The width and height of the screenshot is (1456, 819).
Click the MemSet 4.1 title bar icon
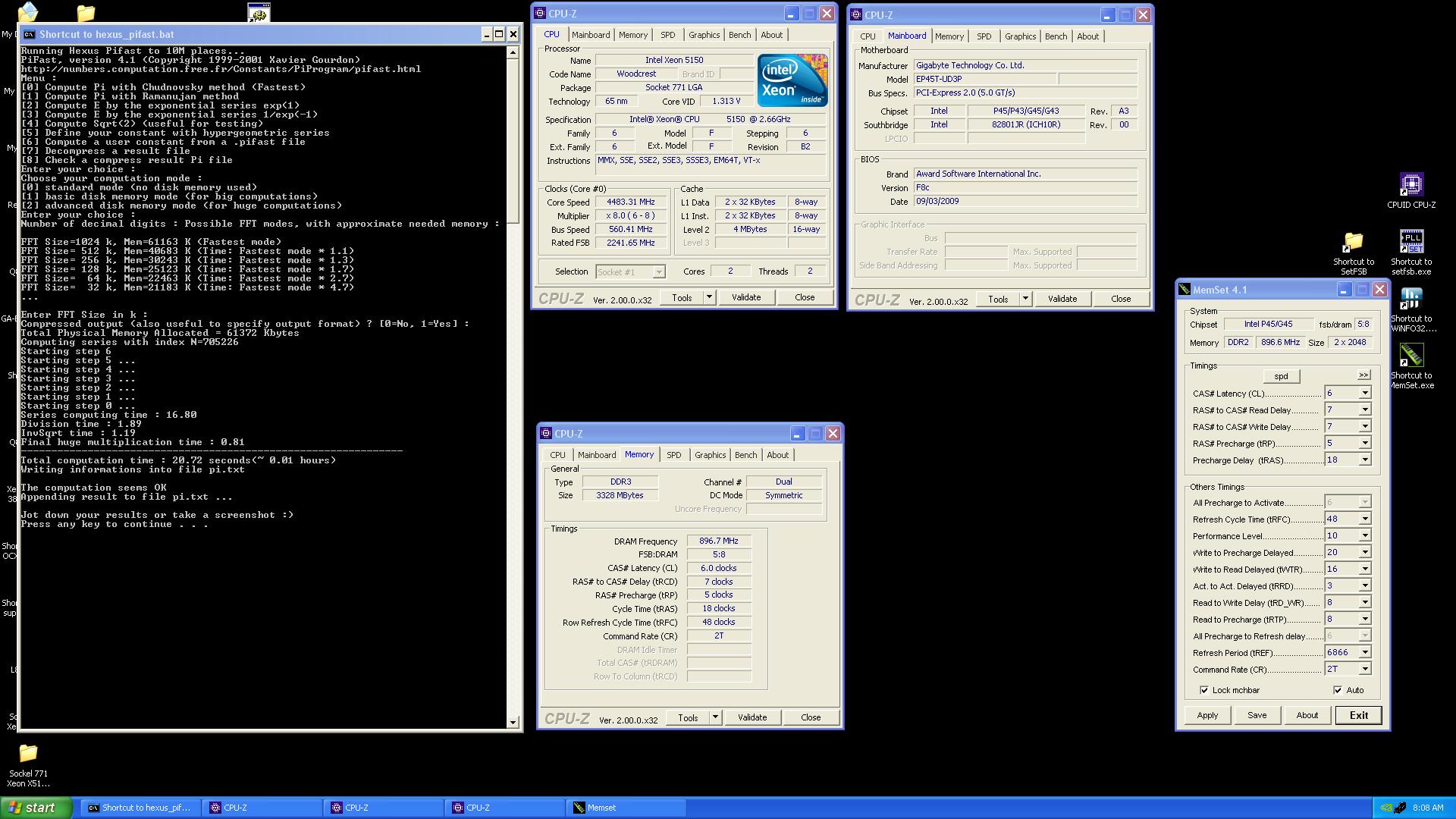[x=1185, y=290]
